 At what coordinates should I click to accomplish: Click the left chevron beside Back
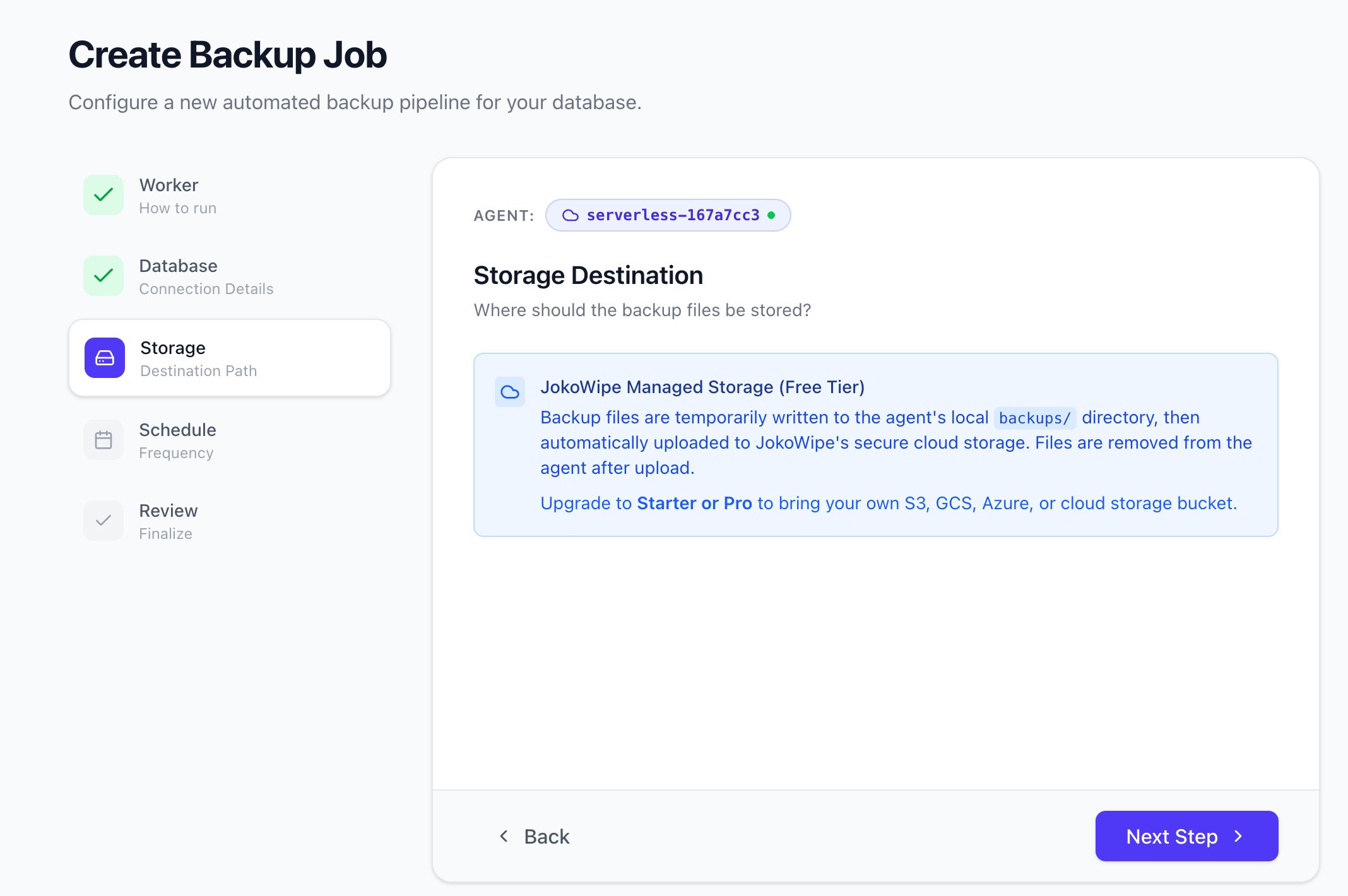point(504,836)
